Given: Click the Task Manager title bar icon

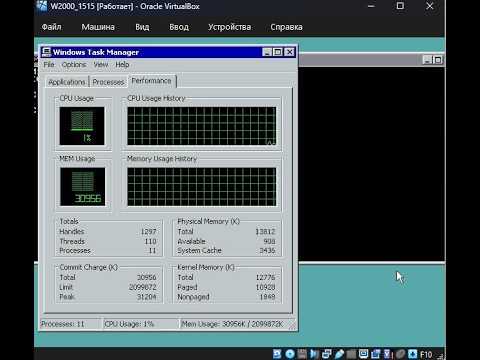Looking at the screenshot, I should (x=46, y=52).
